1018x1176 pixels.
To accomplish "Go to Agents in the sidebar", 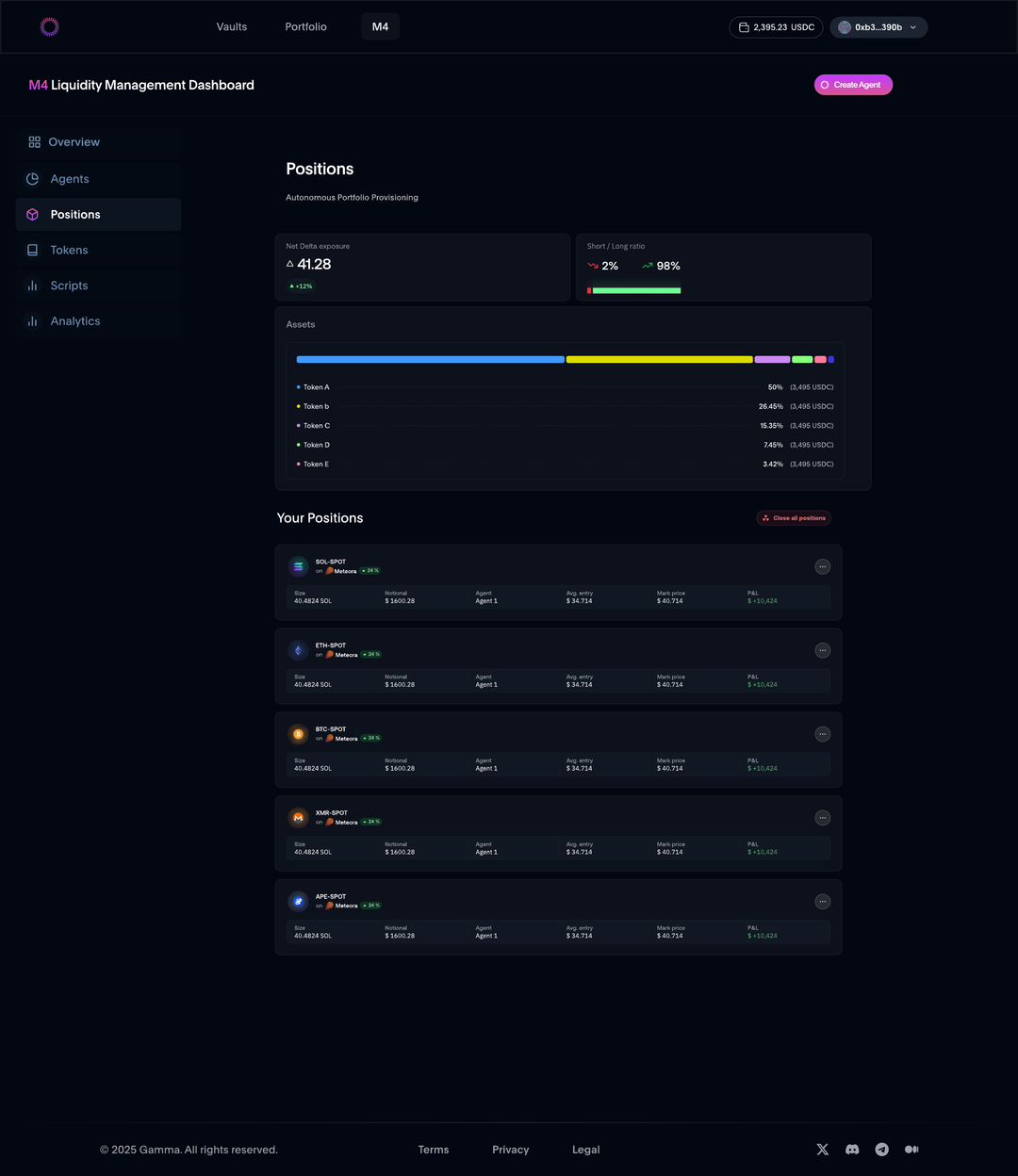I will (x=98, y=179).
